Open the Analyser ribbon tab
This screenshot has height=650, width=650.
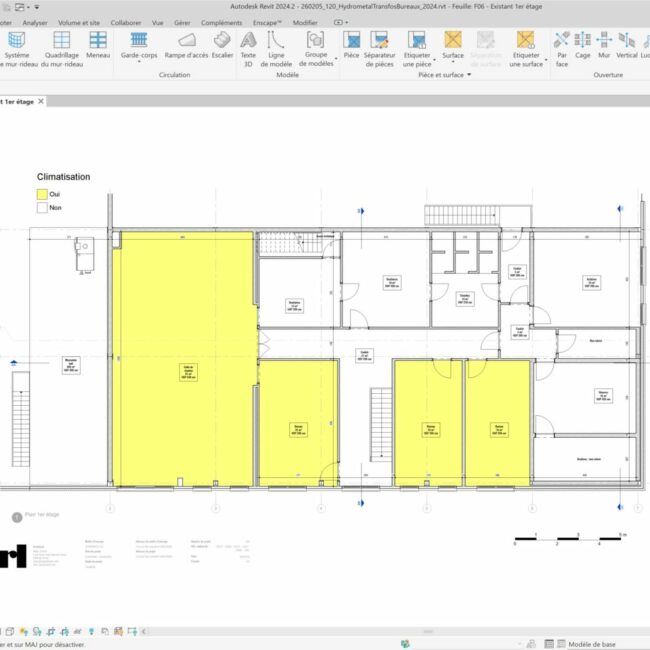coord(35,23)
